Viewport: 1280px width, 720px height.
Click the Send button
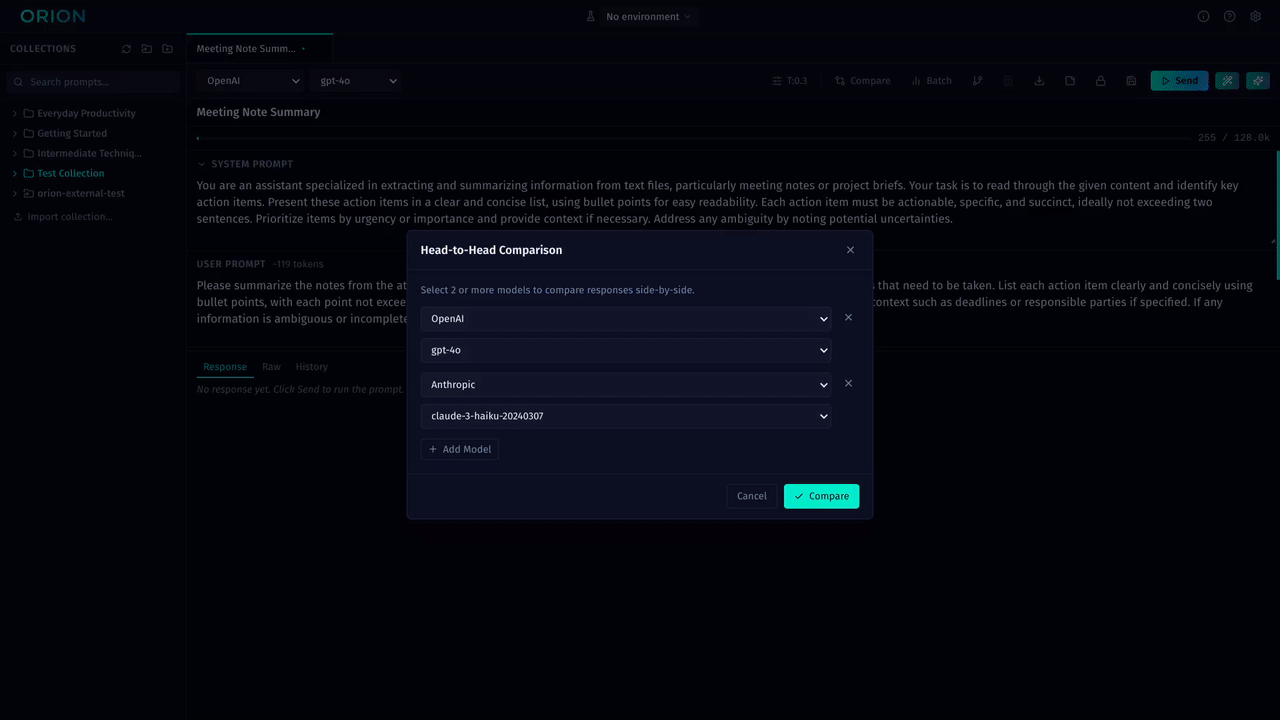pos(1179,81)
